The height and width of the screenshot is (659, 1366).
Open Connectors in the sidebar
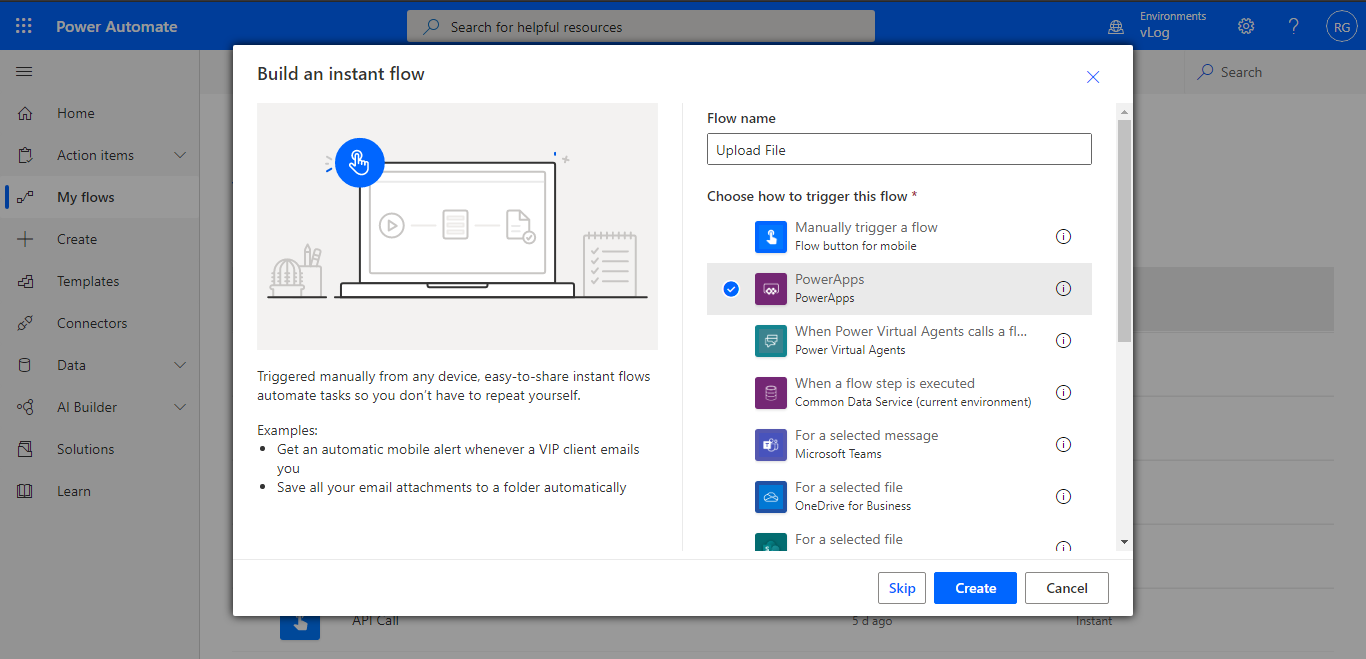[x=92, y=323]
